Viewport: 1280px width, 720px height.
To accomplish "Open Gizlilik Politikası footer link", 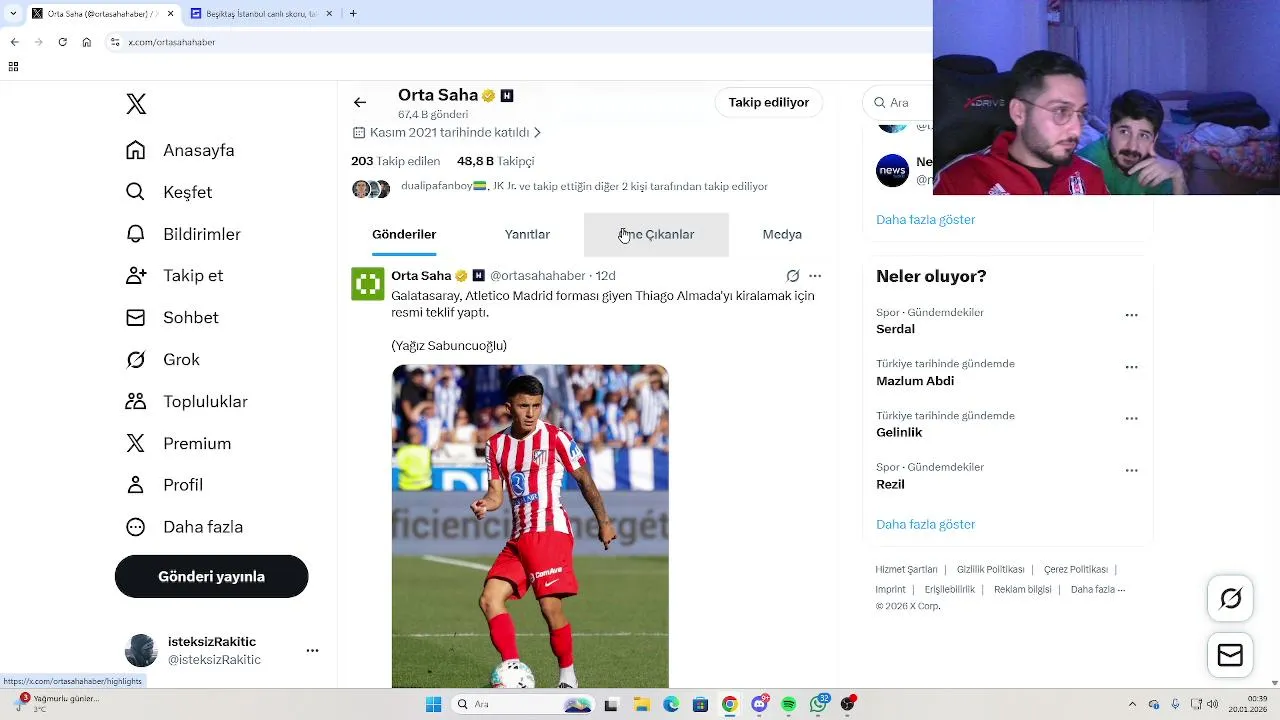I will [990, 570].
